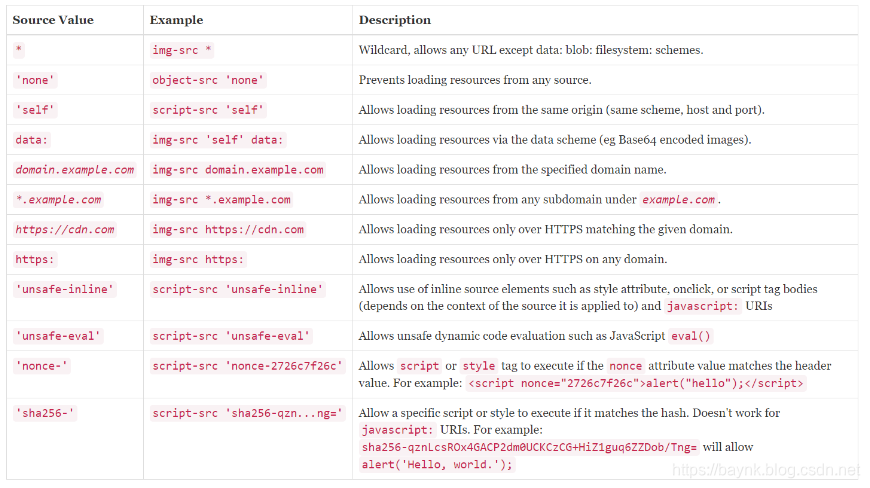The width and height of the screenshot is (870, 488).
Task: Select the "script-src 'self'" example
Action: tap(208, 110)
